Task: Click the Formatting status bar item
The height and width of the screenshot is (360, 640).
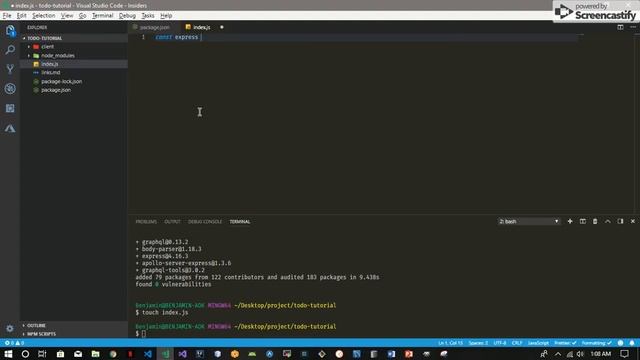Action: (x=596, y=343)
